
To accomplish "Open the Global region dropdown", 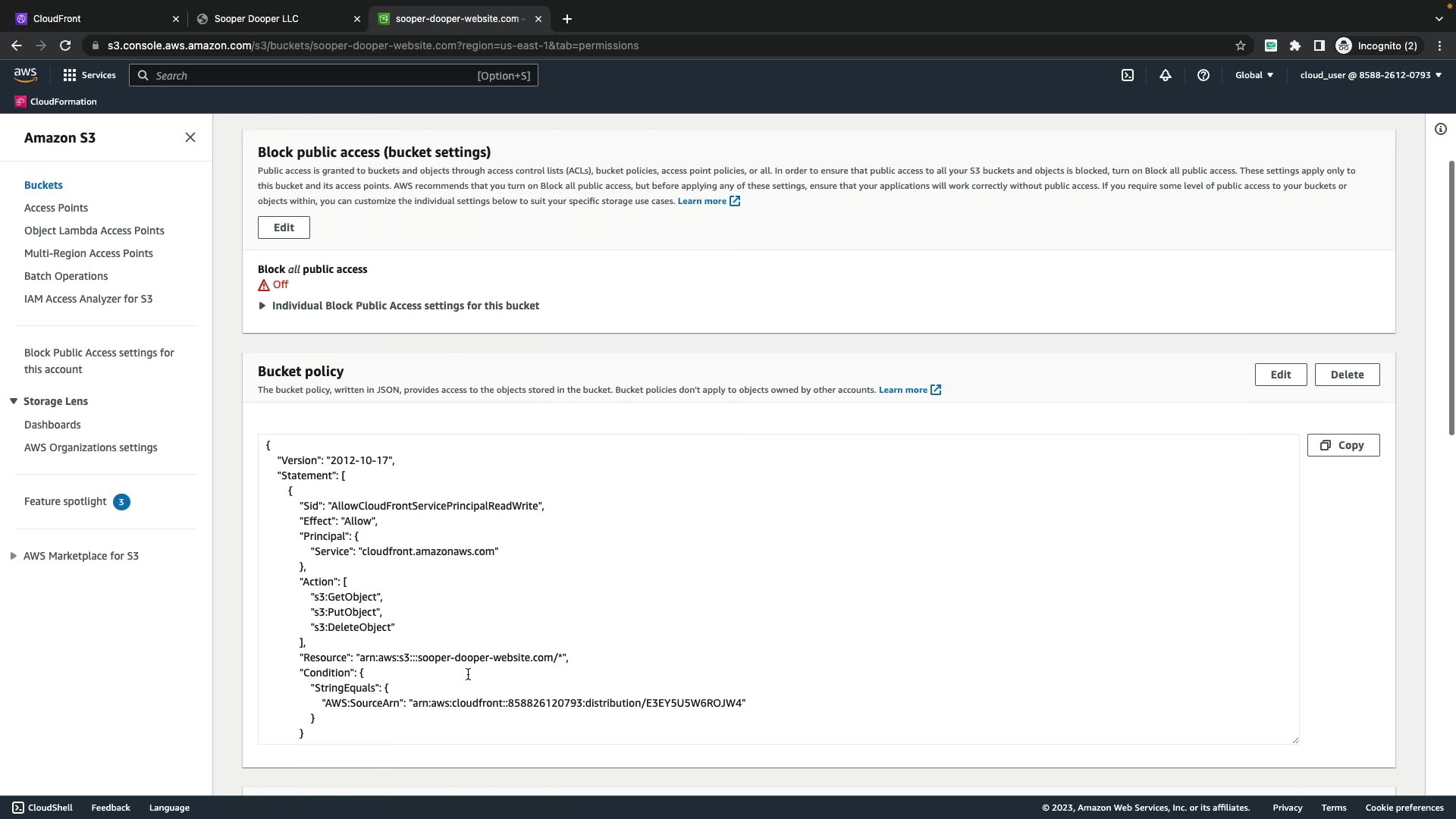I will point(1254,75).
